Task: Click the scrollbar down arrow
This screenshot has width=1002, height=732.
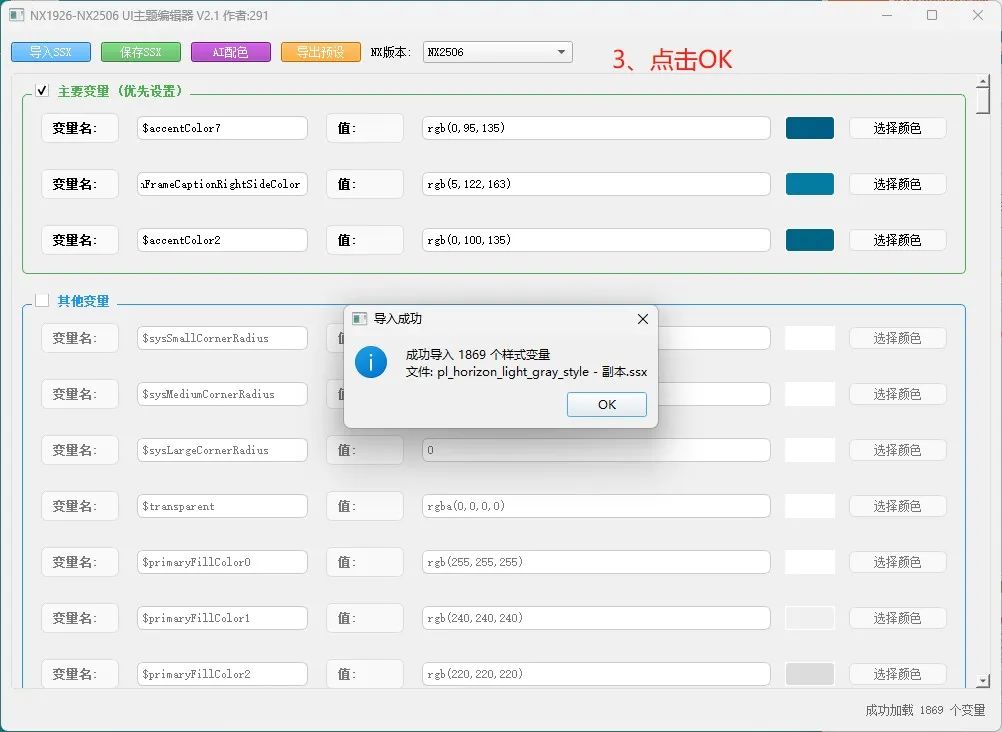Action: click(983, 681)
